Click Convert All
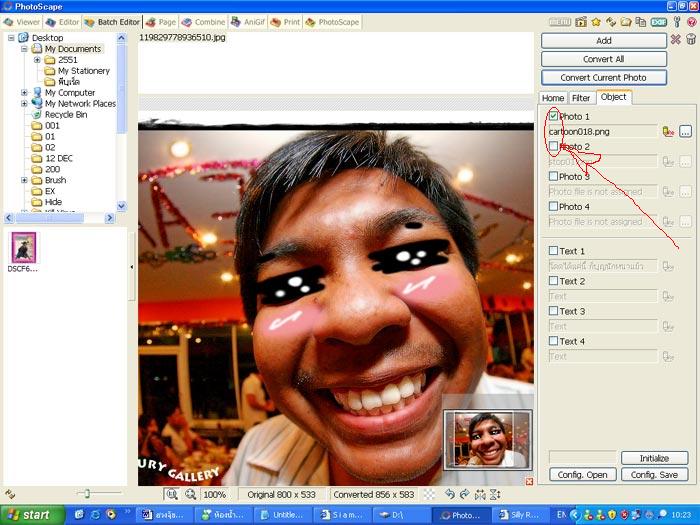The height and width of the screenshot is (525, 700). coord(604,59)
